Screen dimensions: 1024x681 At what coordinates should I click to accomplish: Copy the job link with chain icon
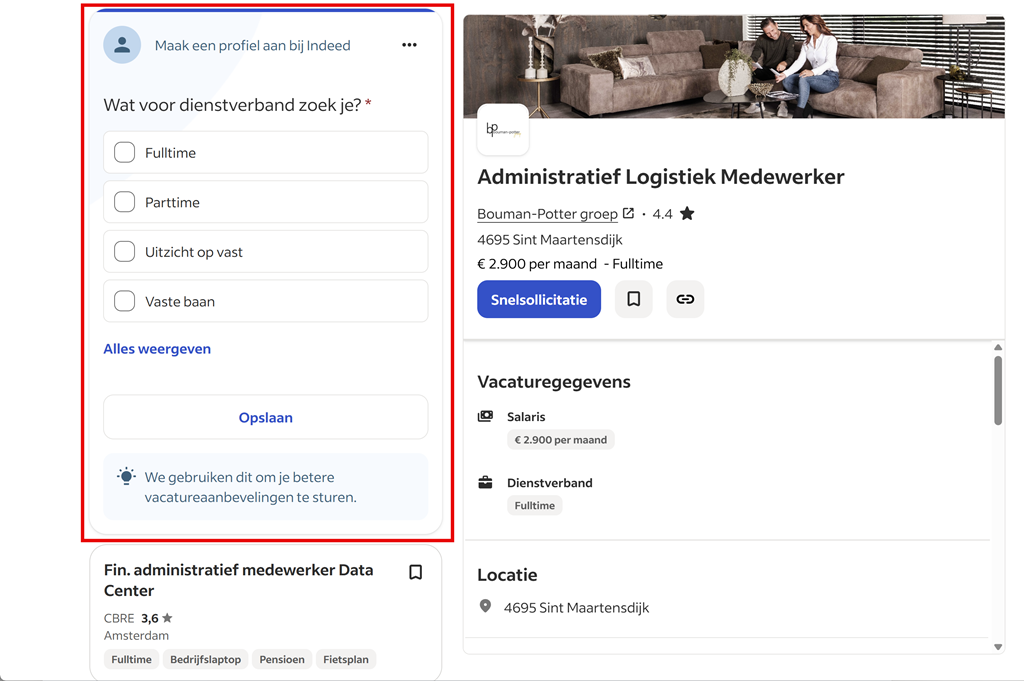pyautogui.click(x=685, y=299)
